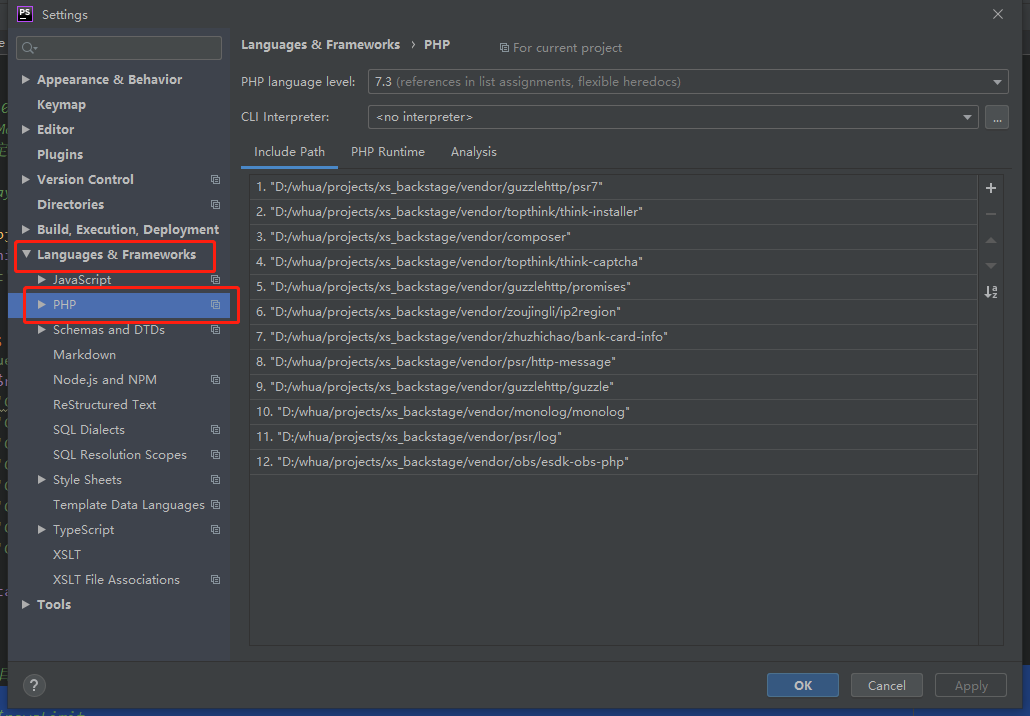Move selected include path down with the arrow icon
Screen dimensions: 1030x716
click(x=990, y=265)
